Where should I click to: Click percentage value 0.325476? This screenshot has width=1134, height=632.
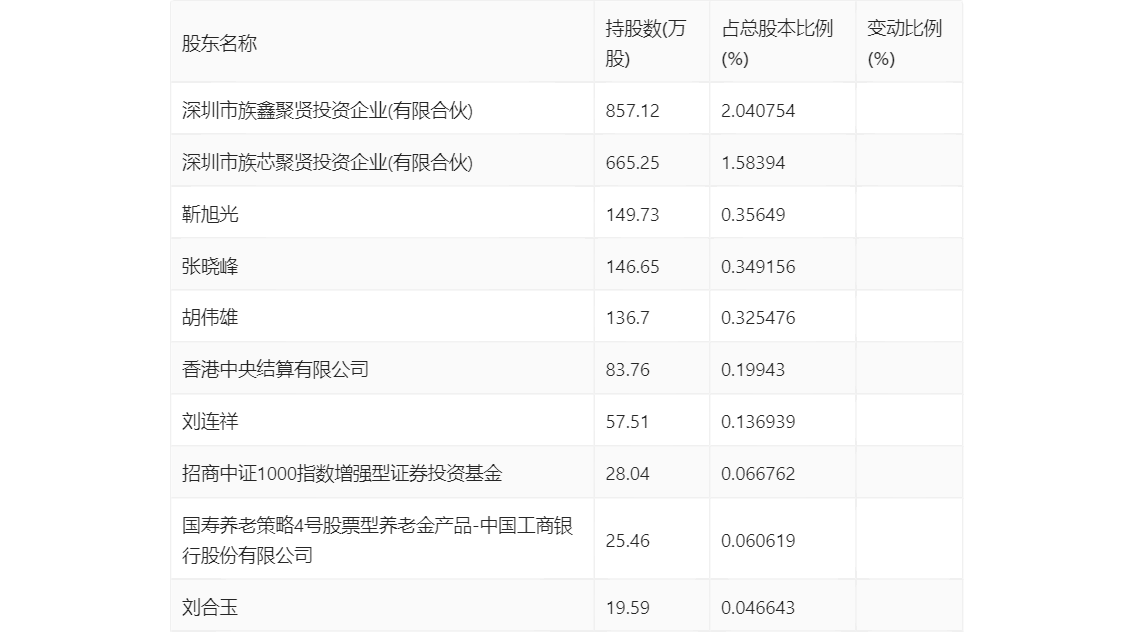(x=758, y=317)
